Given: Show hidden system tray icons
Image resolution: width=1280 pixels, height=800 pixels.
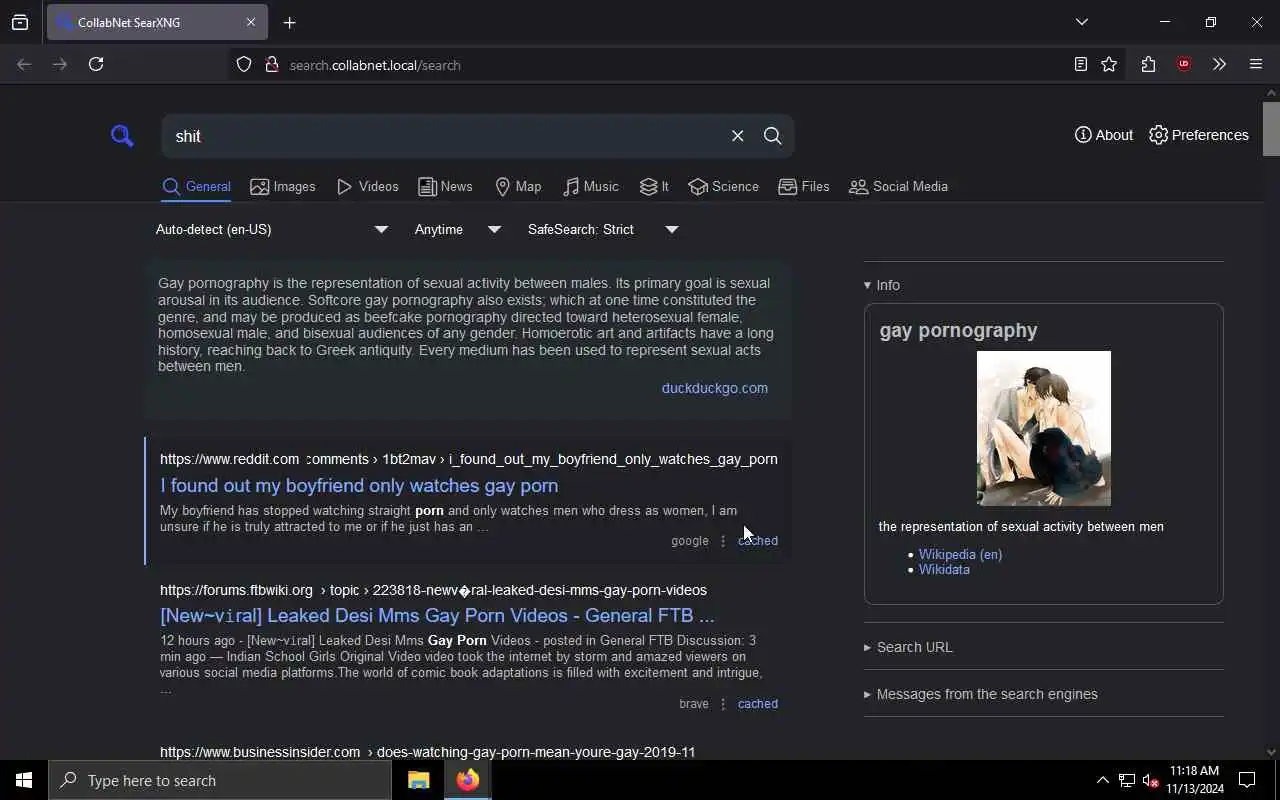Looking at the screenshot, I should point(1102,780).
